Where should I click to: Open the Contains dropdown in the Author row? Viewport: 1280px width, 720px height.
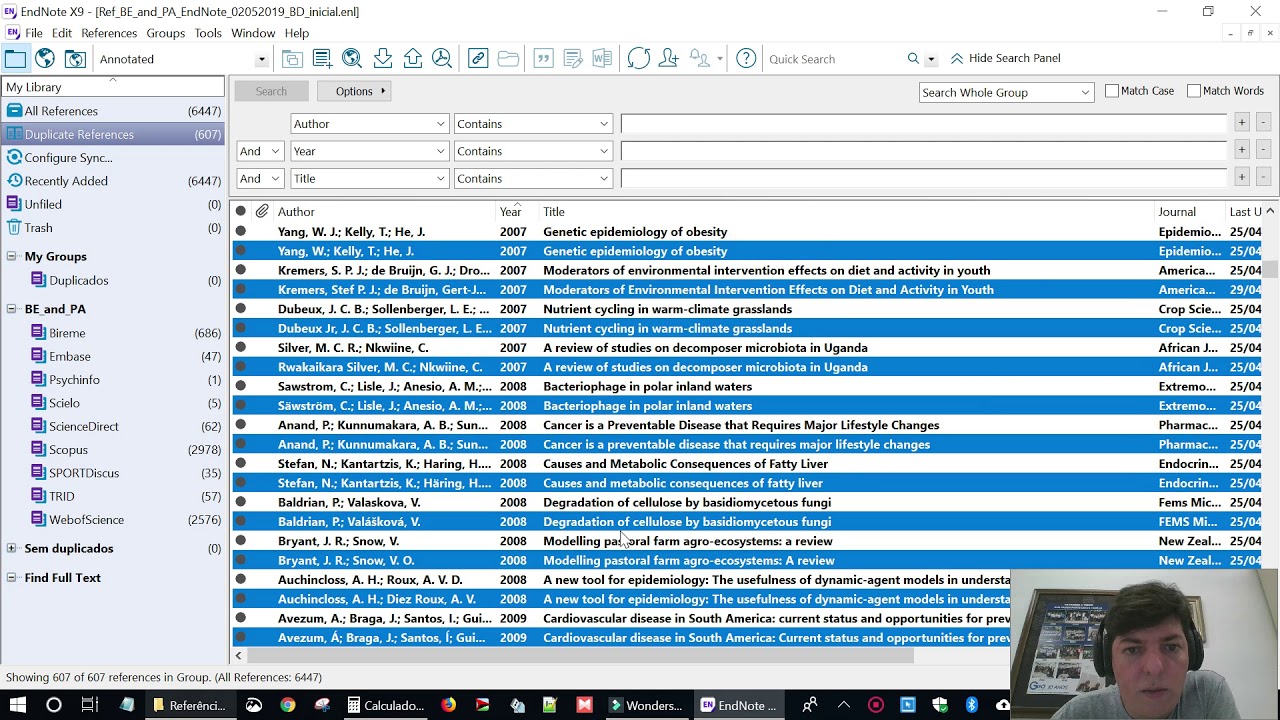(604, 124)
